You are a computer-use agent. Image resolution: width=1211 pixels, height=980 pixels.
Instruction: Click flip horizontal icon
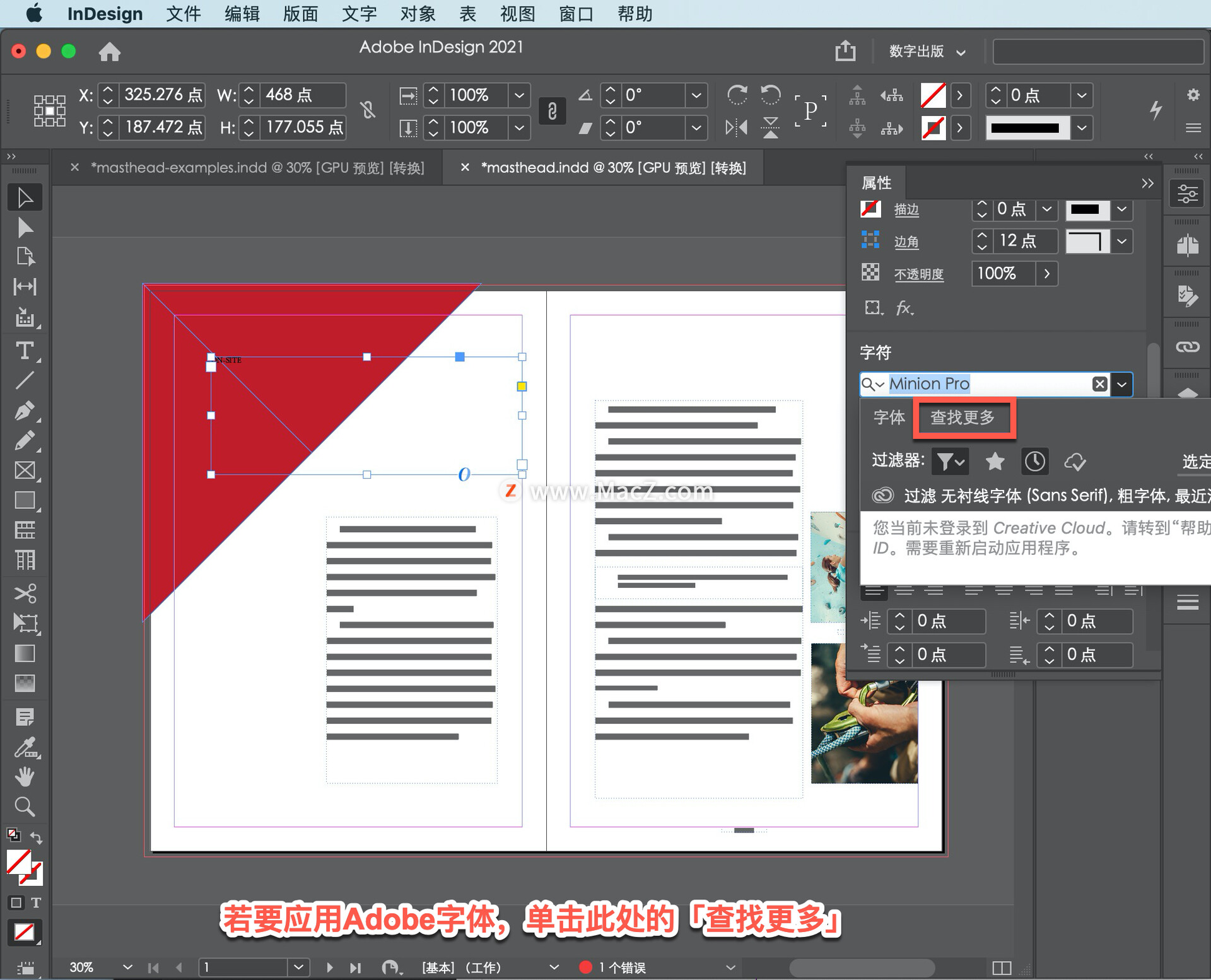(x=736, y=128)
